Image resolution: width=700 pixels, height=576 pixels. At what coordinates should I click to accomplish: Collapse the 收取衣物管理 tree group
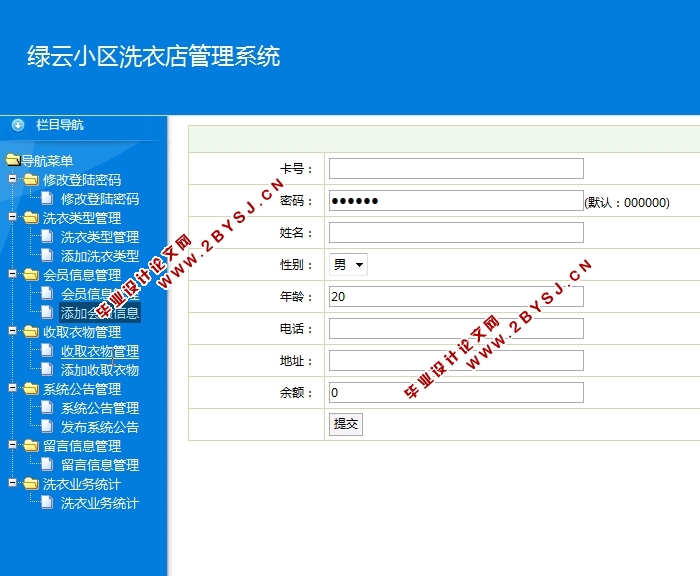tap(12, 331)
